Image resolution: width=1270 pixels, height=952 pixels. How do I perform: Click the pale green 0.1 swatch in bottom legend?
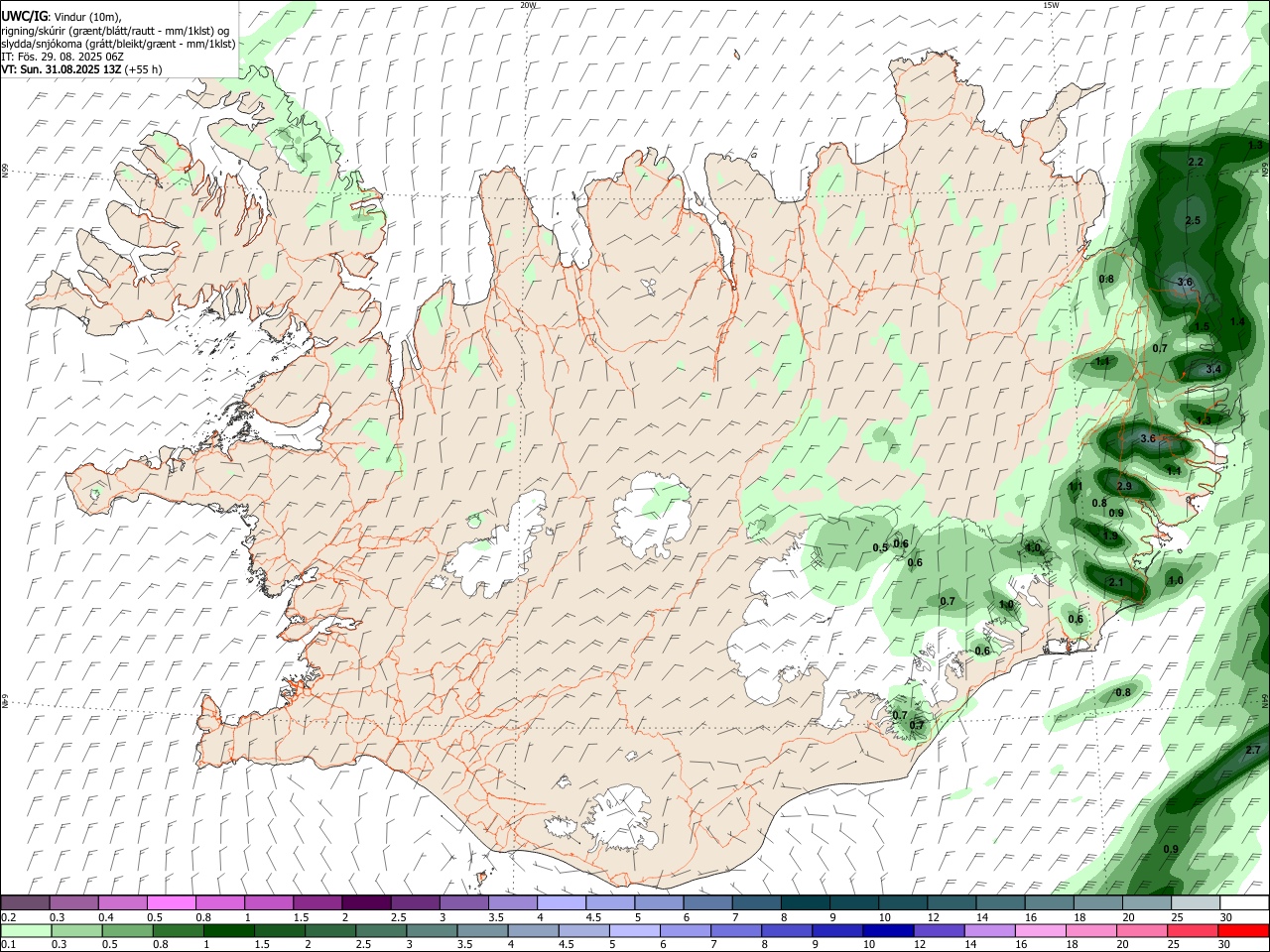pos(25,930)
